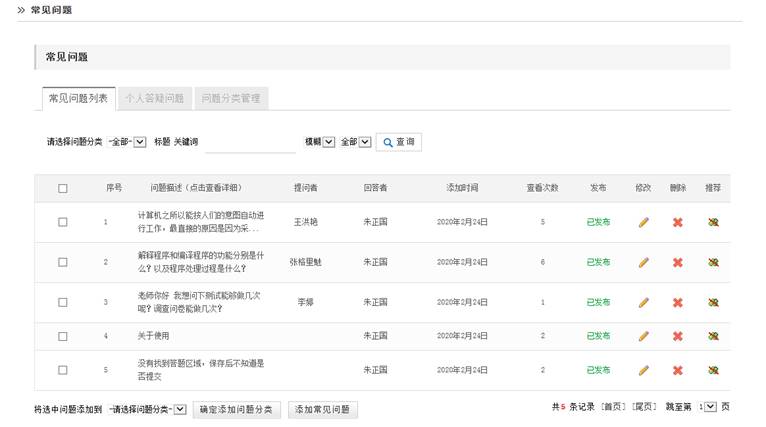
Task: Check the checkbox for 关于使用 row
Action: (x=63, y=337)
